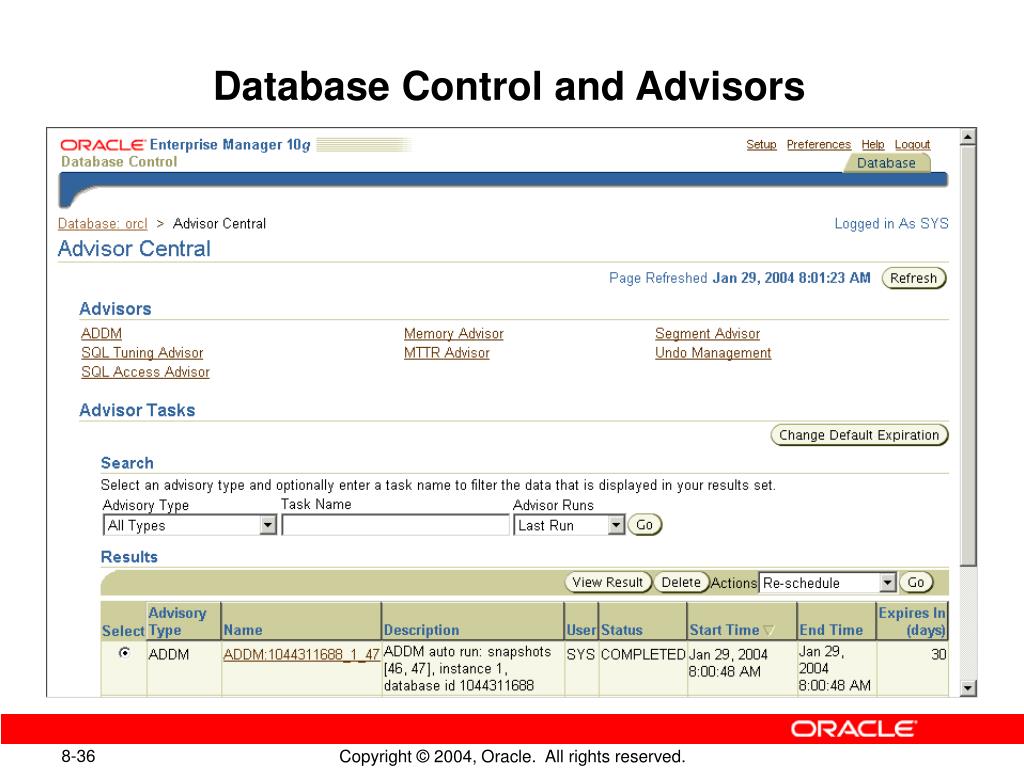The height and width of the screenshot is (768, 1024).
Task: Open the Undo Management link
Action: (x=712, y=353)
